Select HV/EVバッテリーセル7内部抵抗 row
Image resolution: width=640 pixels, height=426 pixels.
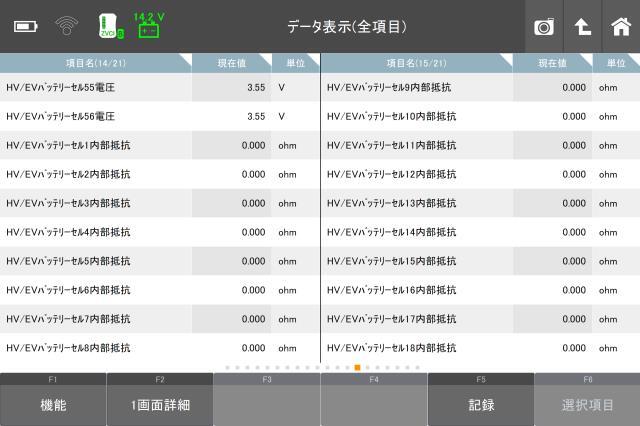[160, 319]
